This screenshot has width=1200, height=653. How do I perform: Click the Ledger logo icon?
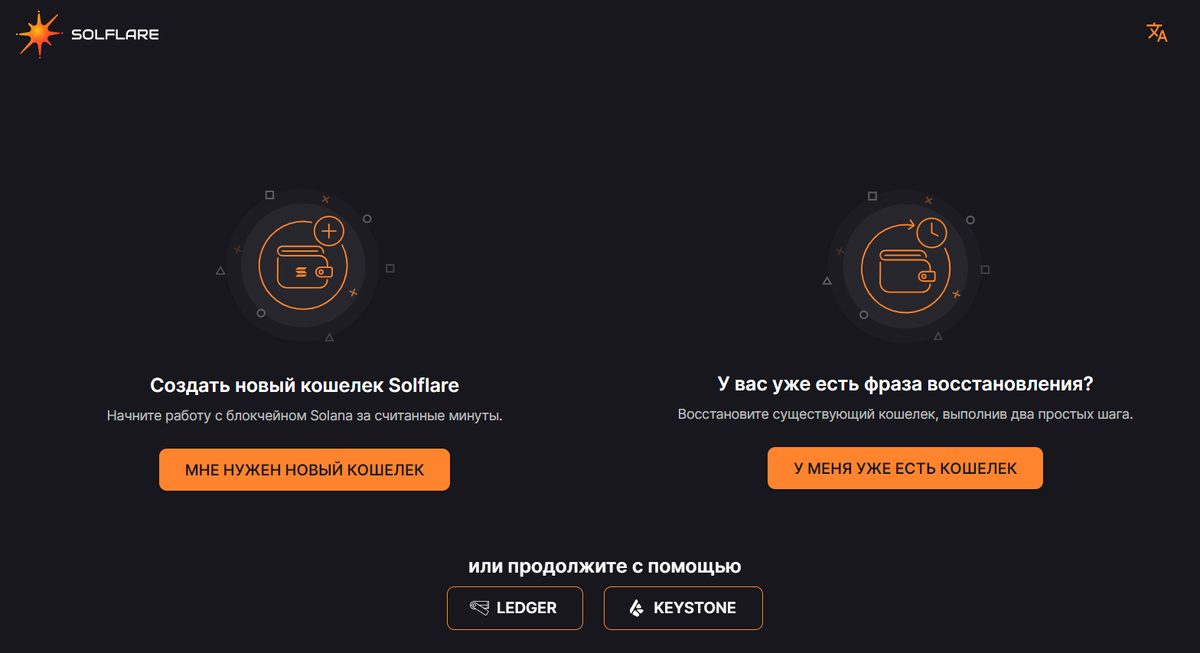coord(481,608)
